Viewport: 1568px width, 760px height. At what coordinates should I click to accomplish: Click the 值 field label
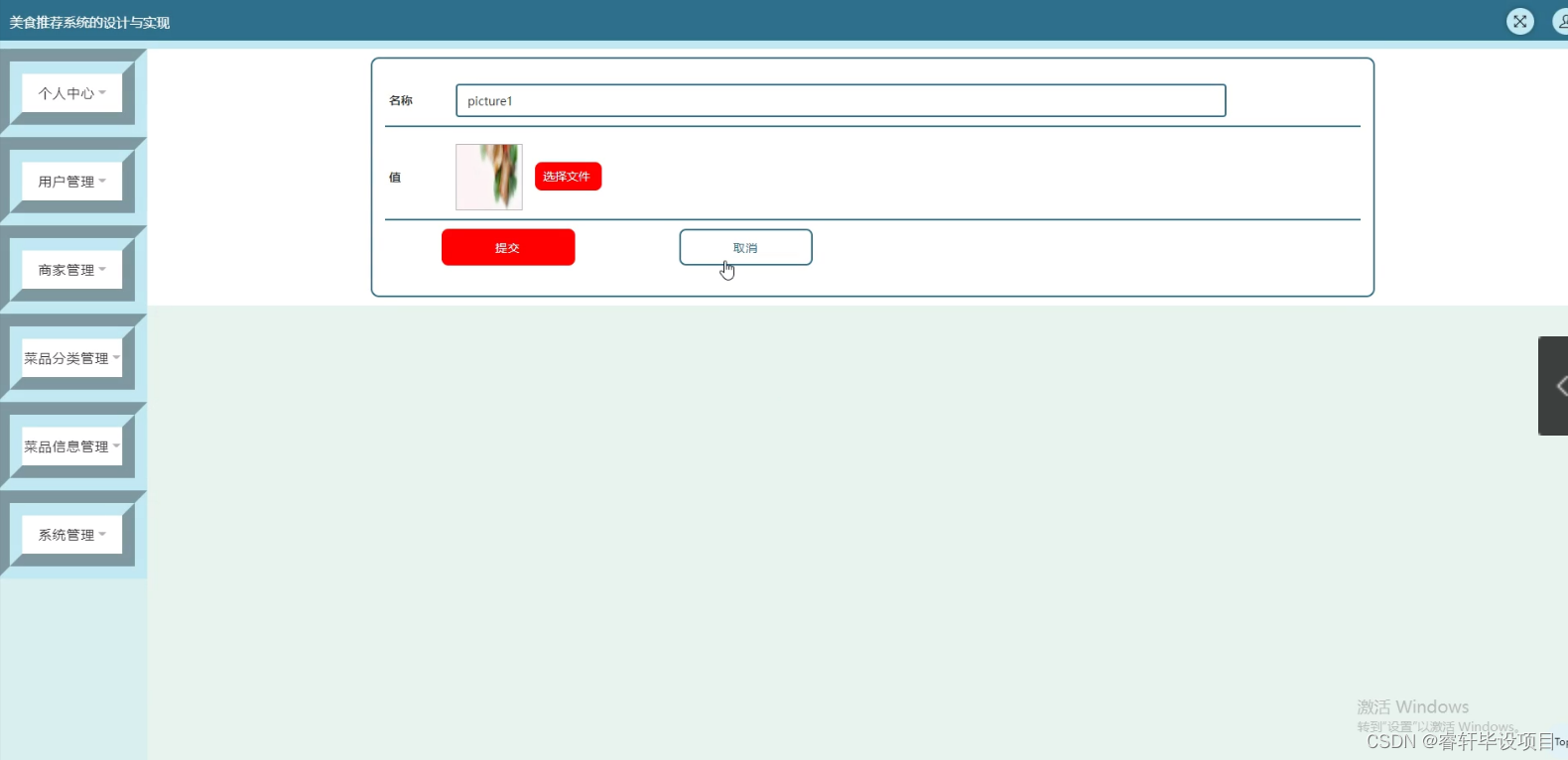[395, 178]
